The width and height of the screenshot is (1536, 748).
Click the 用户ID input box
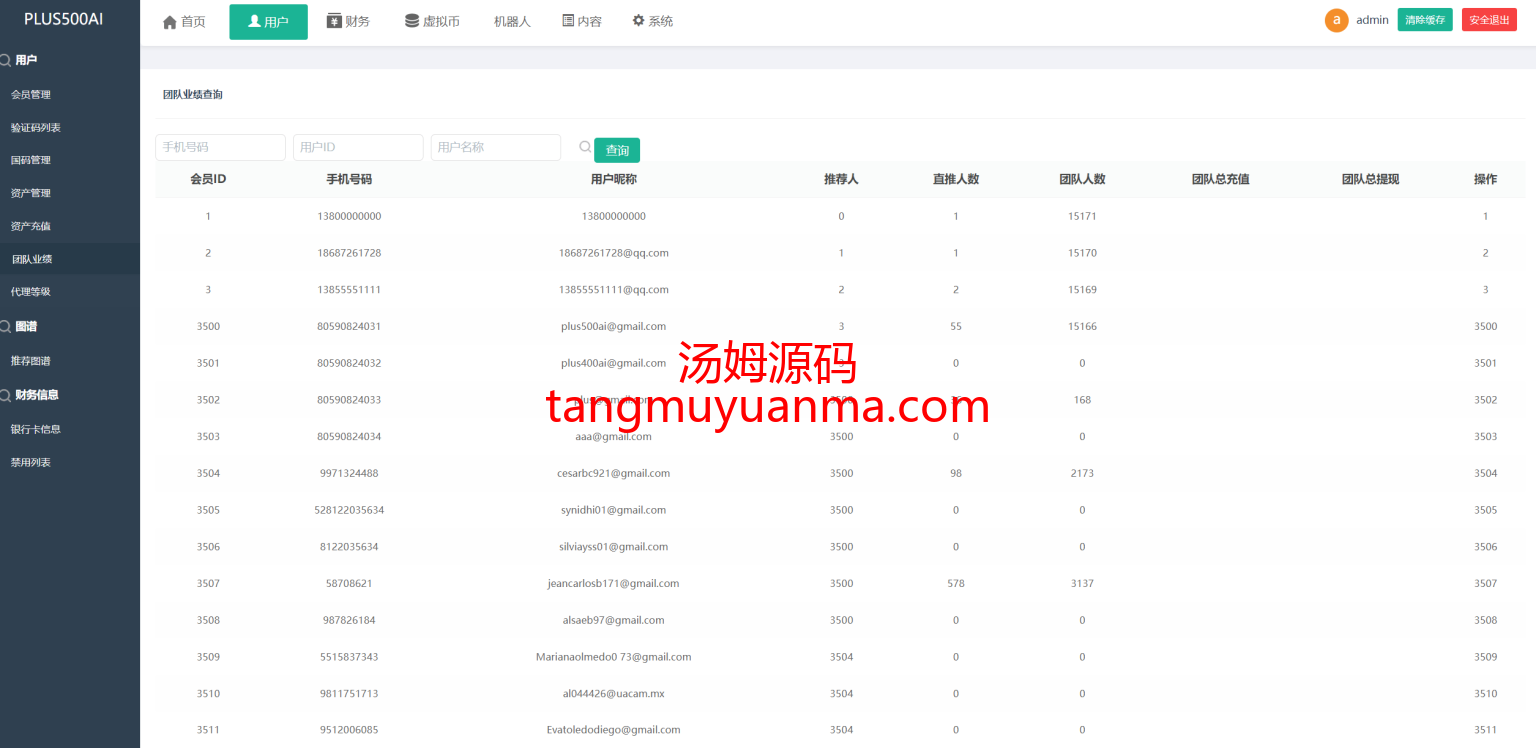tap(357, 147)
